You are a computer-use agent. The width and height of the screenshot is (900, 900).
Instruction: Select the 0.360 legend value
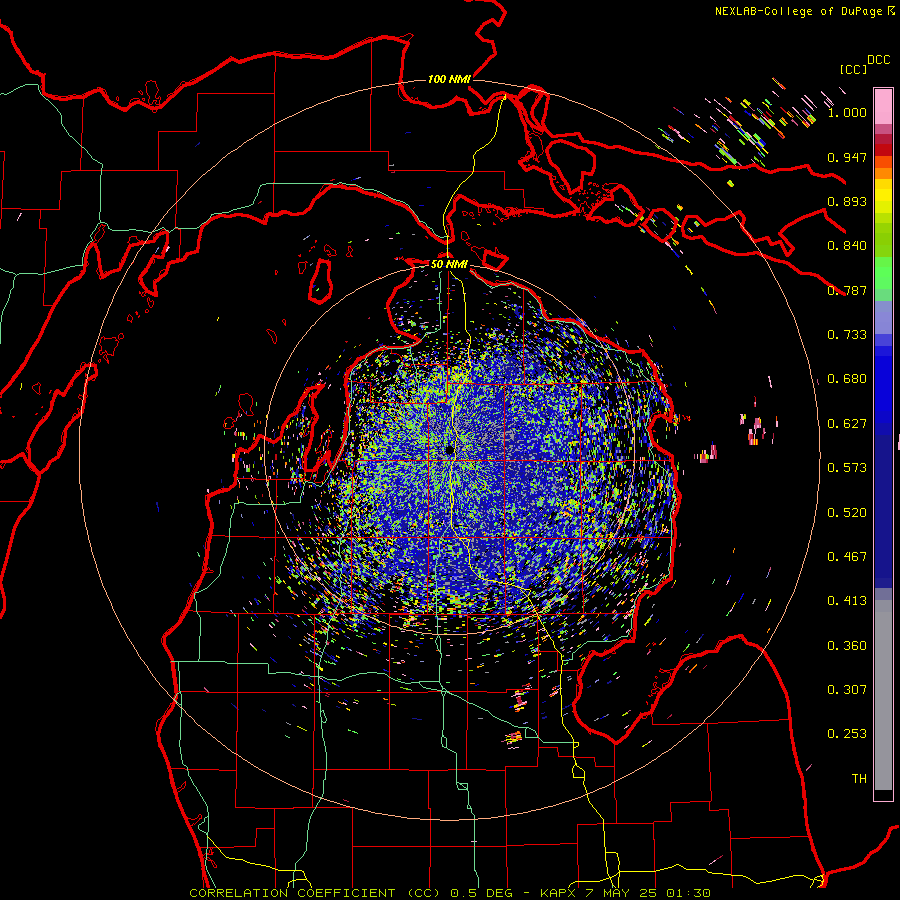tap(847, 646)
